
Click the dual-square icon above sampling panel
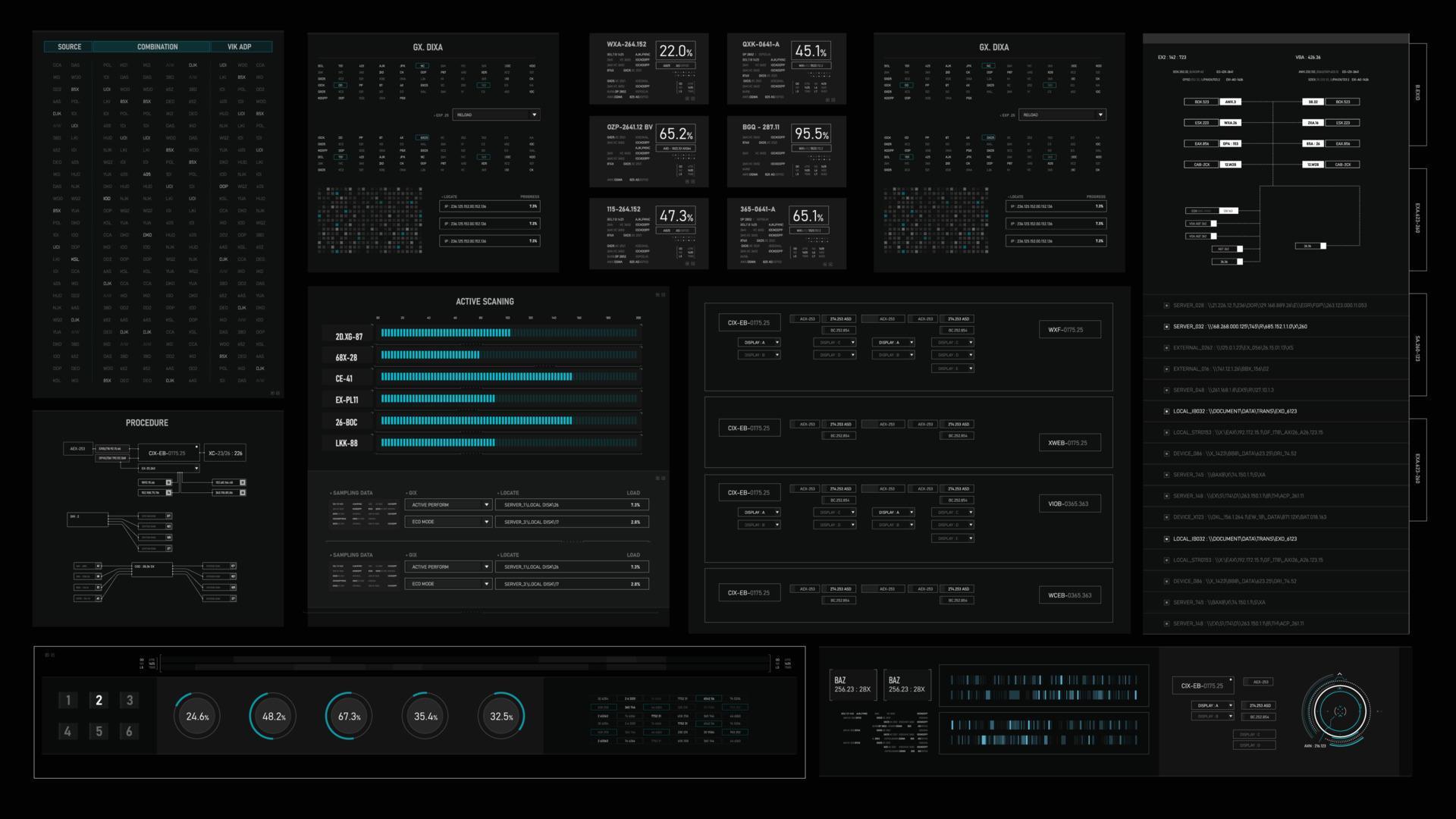tap(661, 478)
